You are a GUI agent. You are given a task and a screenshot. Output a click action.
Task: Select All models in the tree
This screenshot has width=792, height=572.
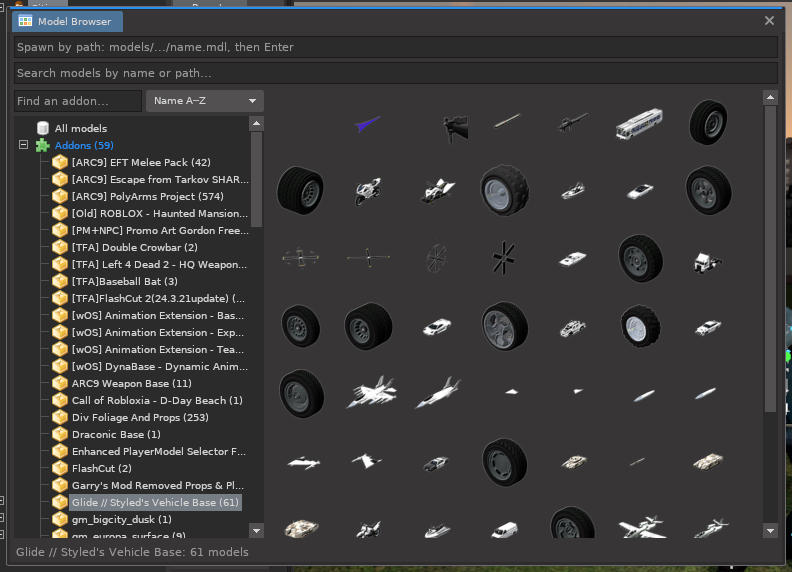coord(81,128)
